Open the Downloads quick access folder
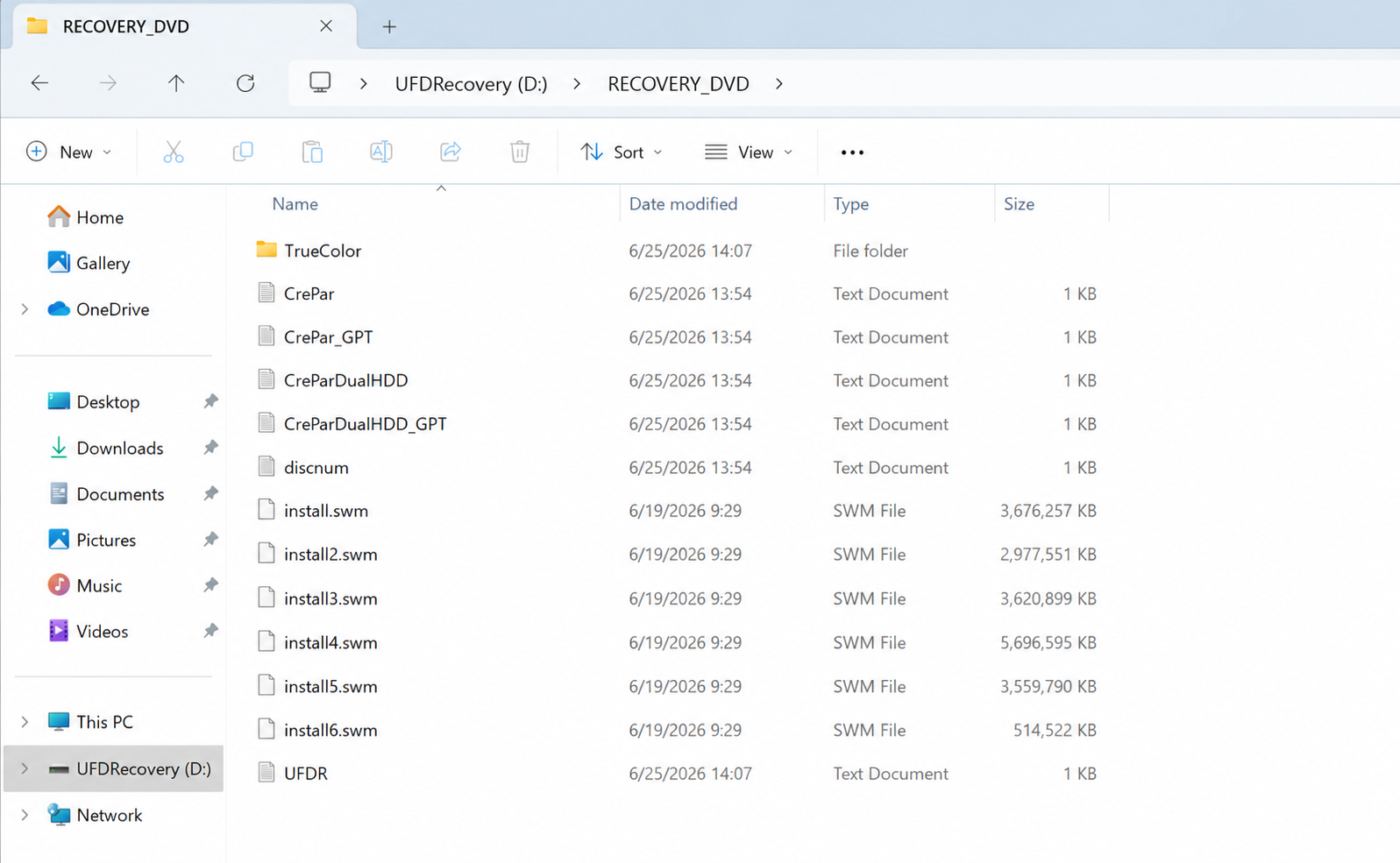1400x863 pixels. (105, 448)
